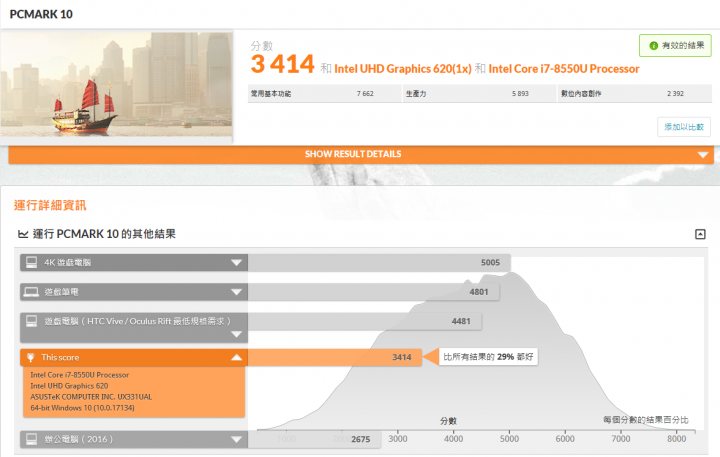Click the 2675 score bar
This screenshot has height=457, width=720.
(315, 440)
